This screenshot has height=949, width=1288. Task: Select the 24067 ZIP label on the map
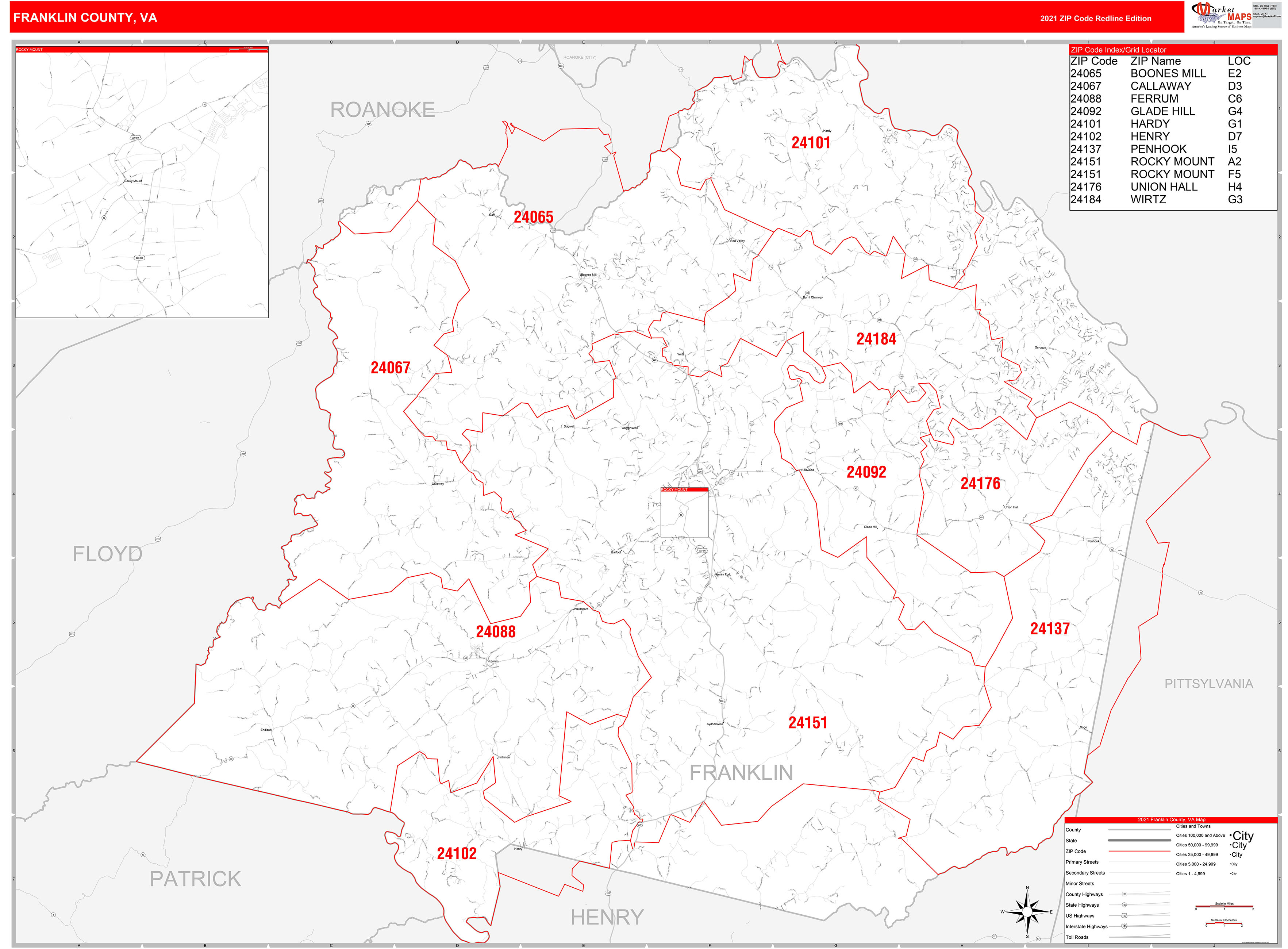click(x=390, y=368)
